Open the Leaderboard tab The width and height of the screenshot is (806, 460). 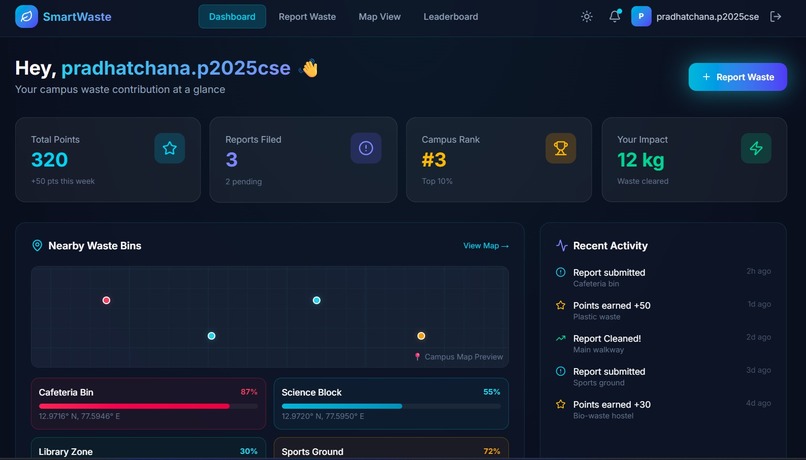click(x=451, y=16)
